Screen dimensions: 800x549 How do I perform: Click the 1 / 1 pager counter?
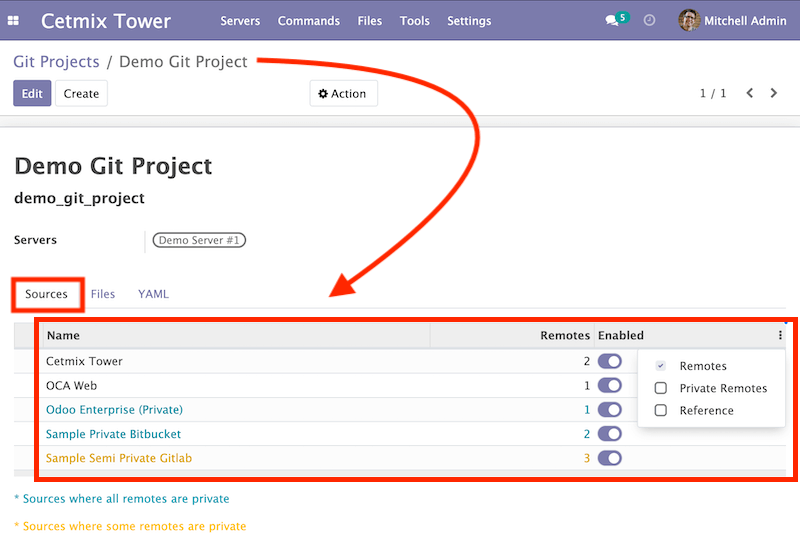click(x=713, y=93)
